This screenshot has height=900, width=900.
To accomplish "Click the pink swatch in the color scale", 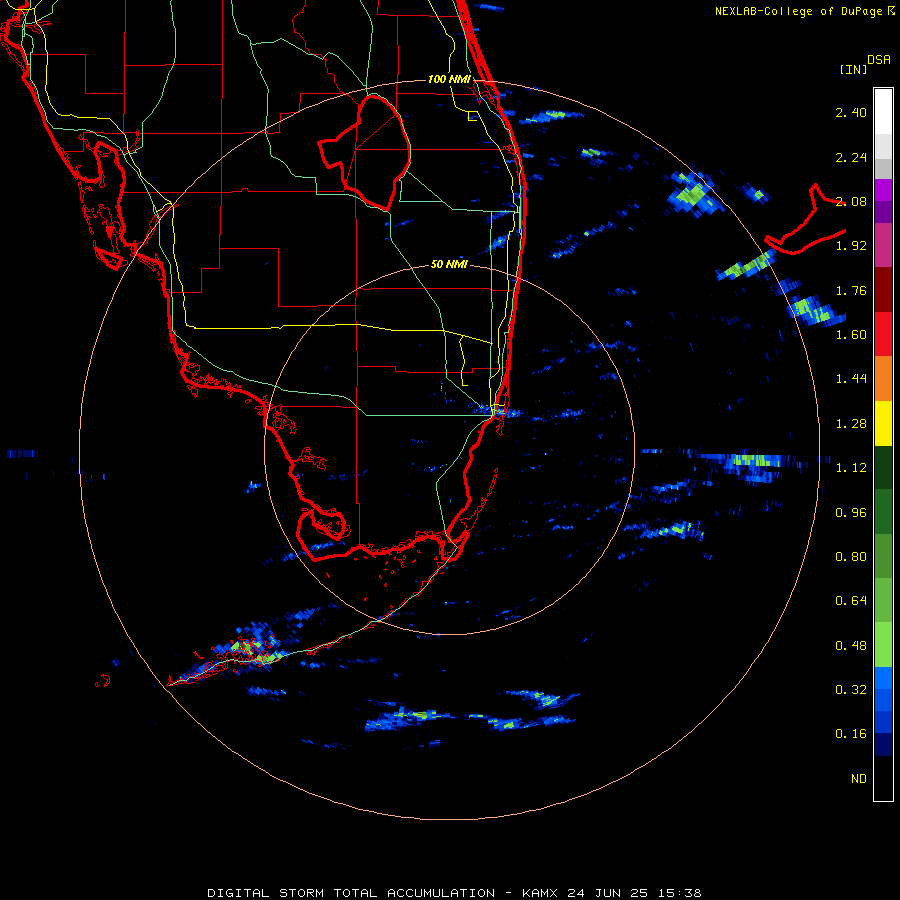I will (x=883, y=245).
